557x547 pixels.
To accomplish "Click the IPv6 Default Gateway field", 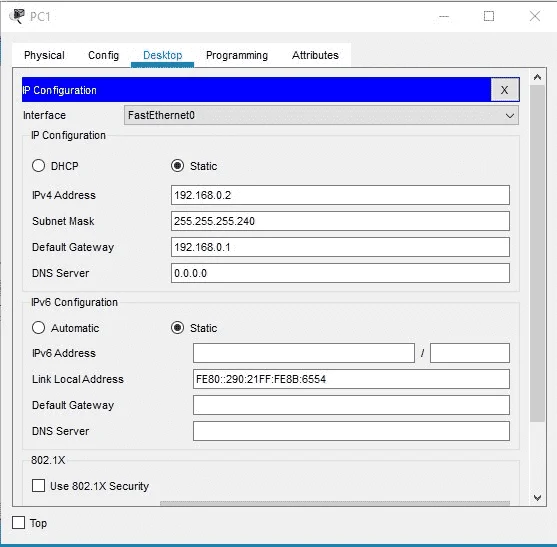I will click(351, 405).
